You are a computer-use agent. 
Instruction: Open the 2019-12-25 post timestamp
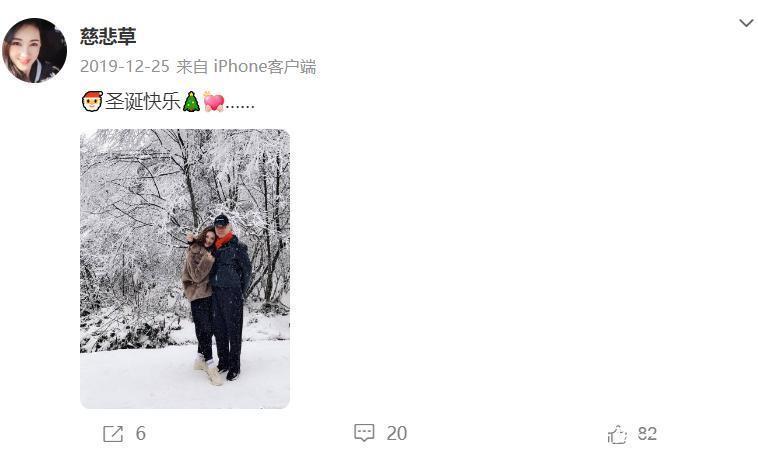[125, 66]
